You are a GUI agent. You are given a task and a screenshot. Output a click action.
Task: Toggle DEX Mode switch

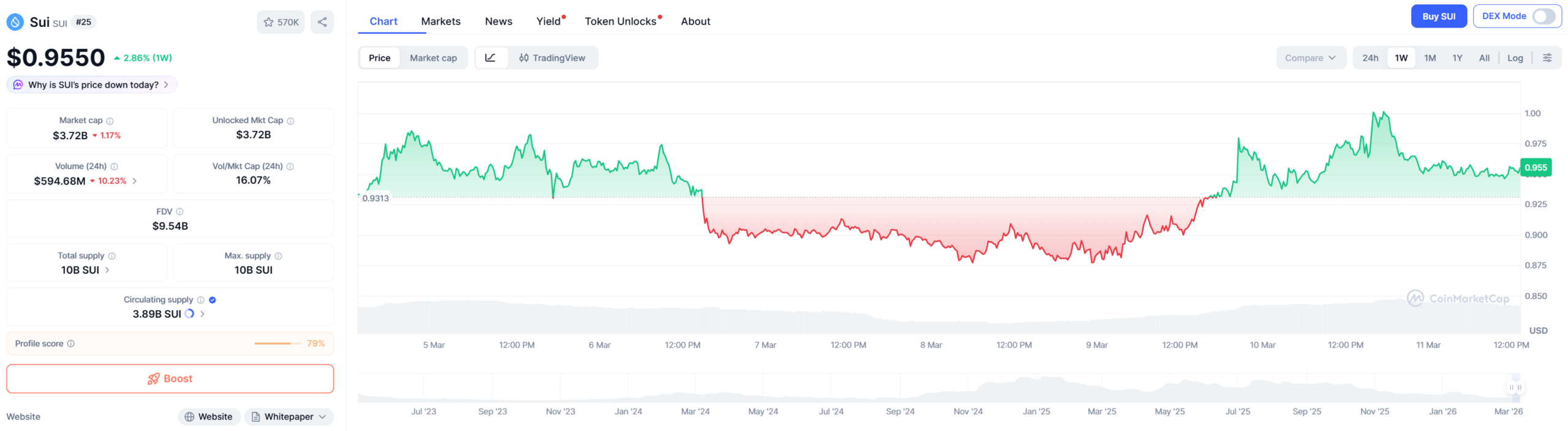1543,17
